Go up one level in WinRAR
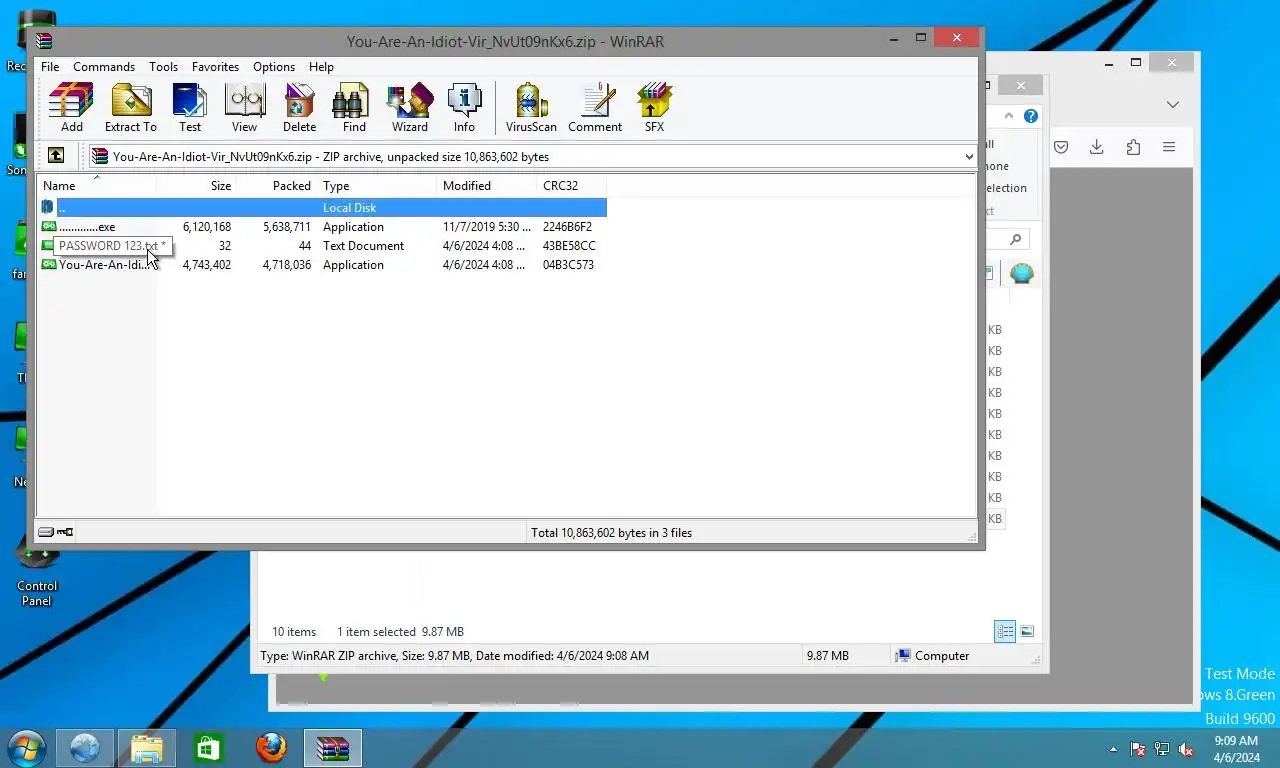The width and height of the screenshot is (1280, 768). (56, 156)
